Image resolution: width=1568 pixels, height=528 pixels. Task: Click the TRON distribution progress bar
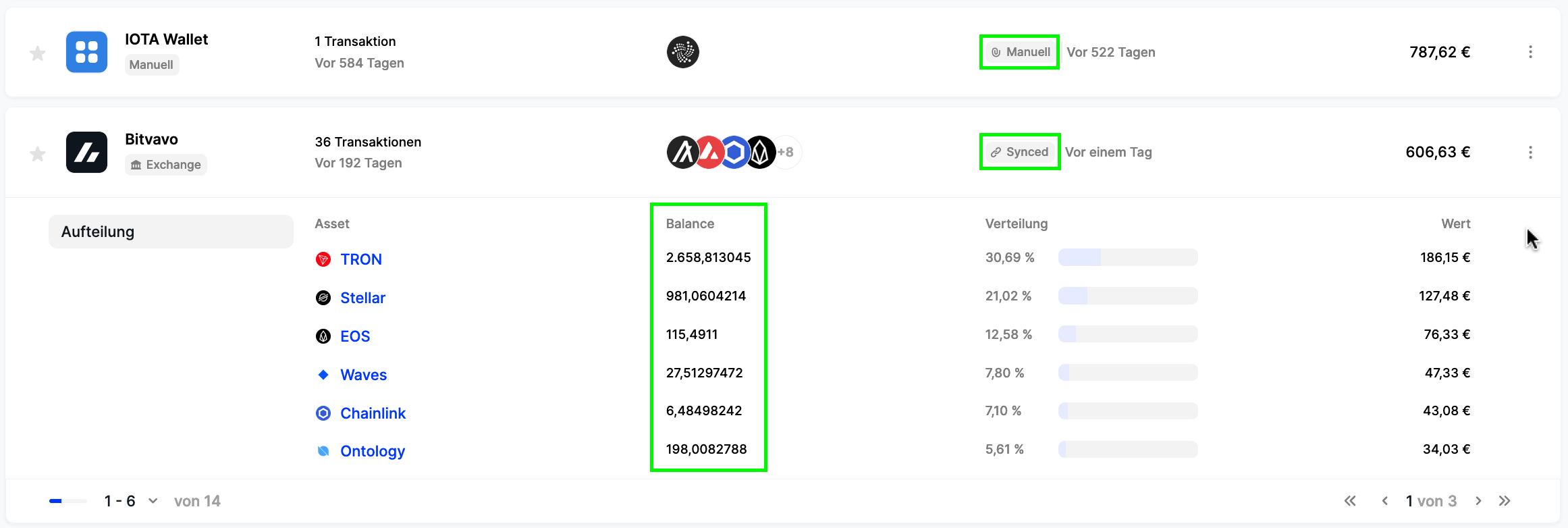[1127, 257]
